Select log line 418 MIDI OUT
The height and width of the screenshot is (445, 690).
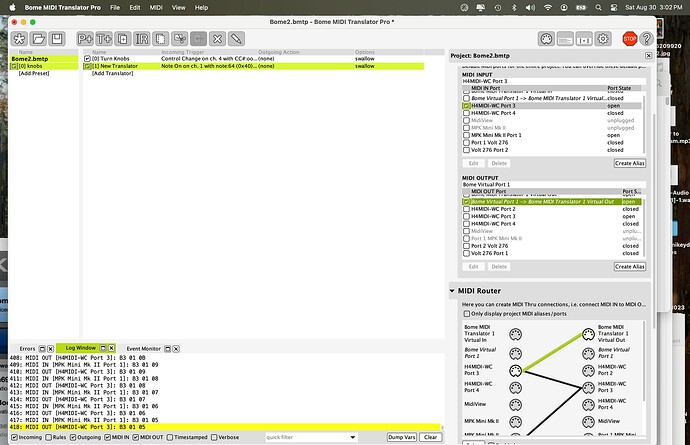(224, 427)
